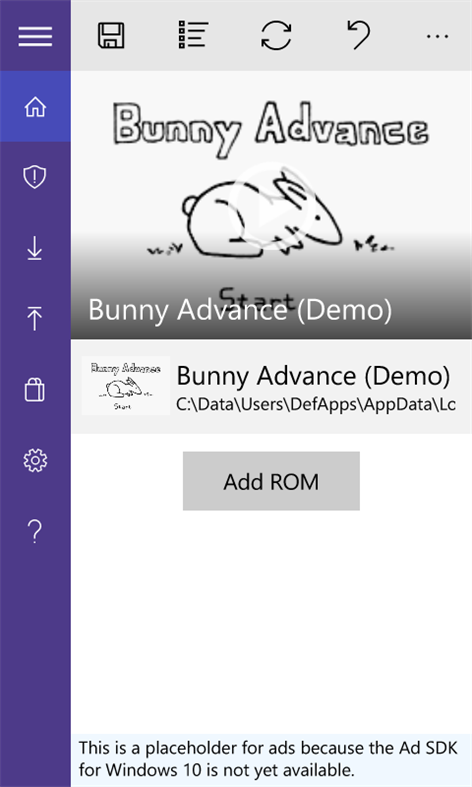This screenshot has width=472, height=787.
Task: Click the Add ROM button
Action: click(x=271, y=481)
